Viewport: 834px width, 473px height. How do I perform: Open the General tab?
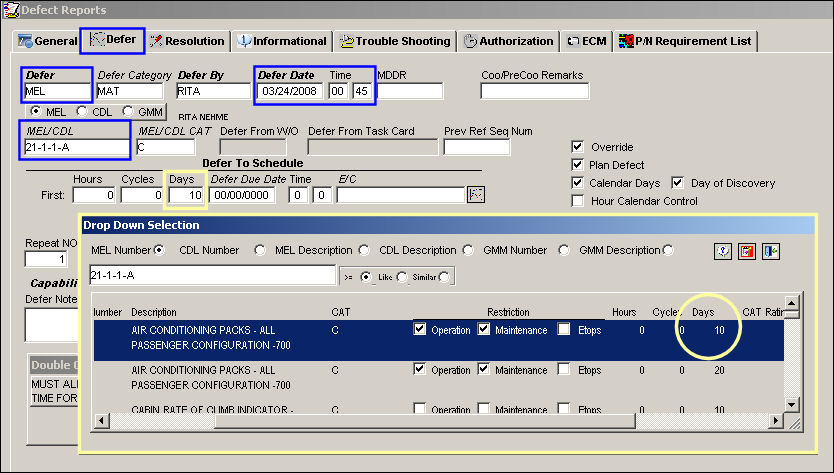click(x=47, y=41)
